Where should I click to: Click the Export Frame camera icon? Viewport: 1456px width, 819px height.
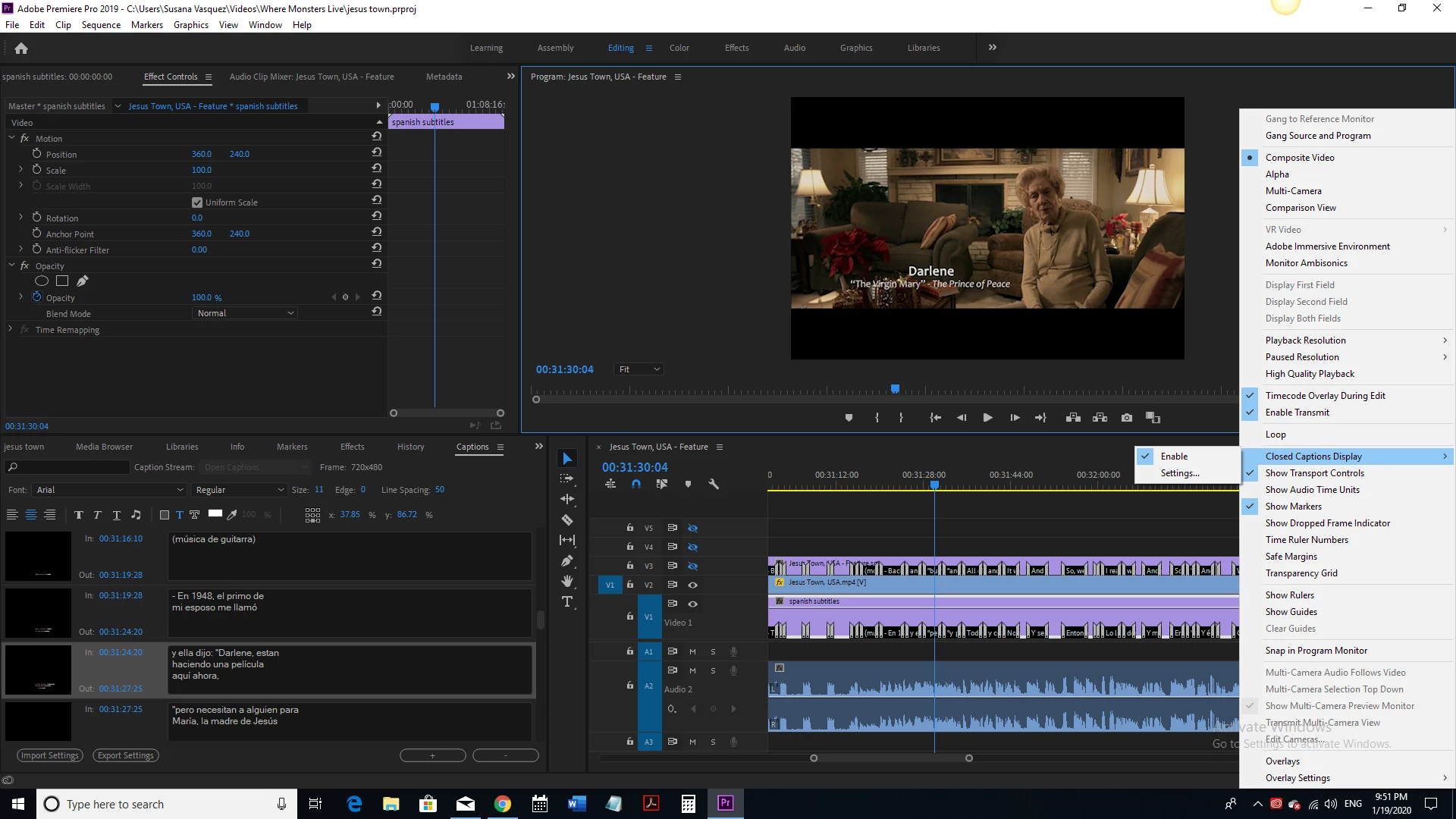[1127, 418]
